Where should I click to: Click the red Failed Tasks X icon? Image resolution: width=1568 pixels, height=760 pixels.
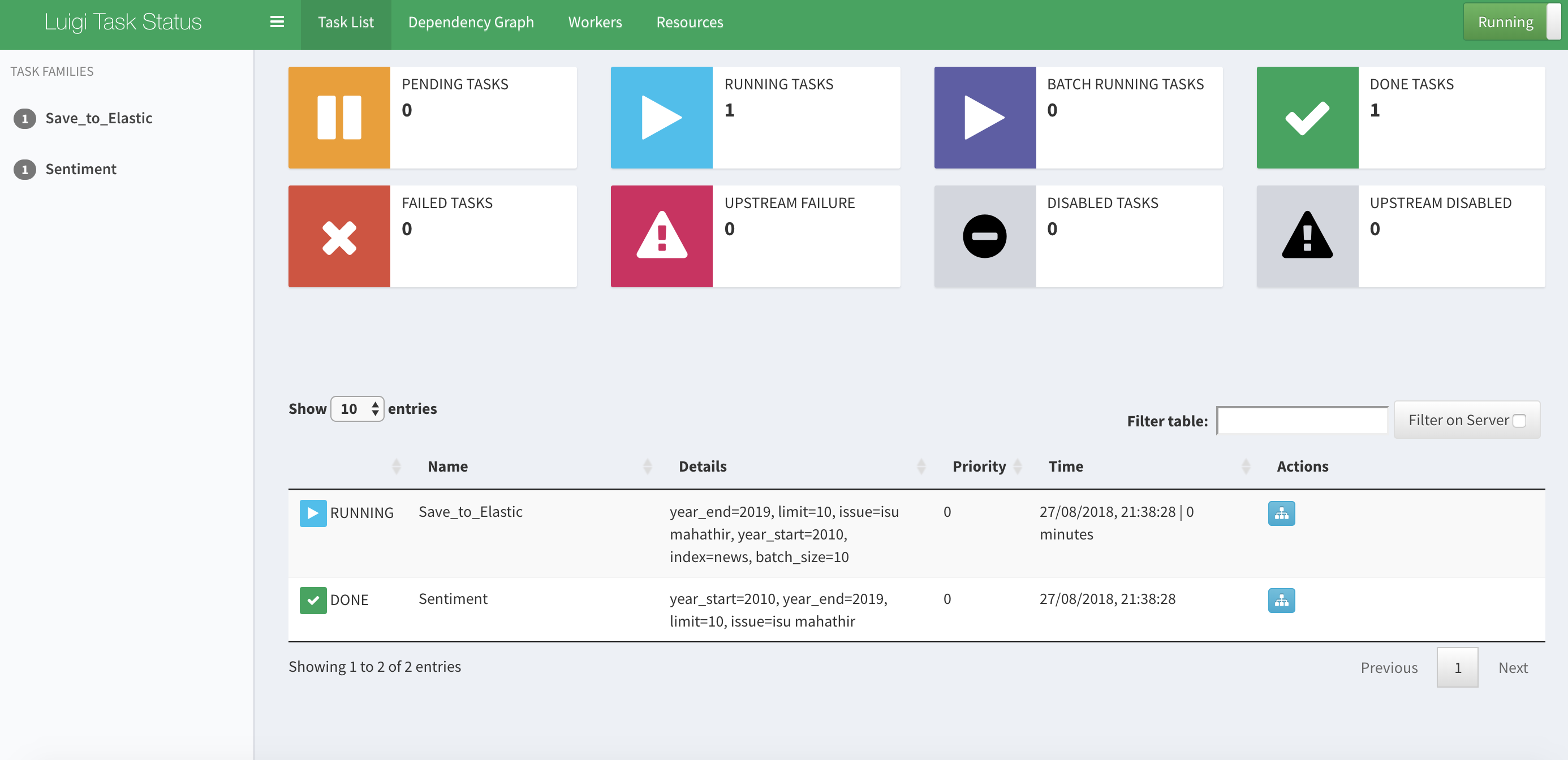339,237
